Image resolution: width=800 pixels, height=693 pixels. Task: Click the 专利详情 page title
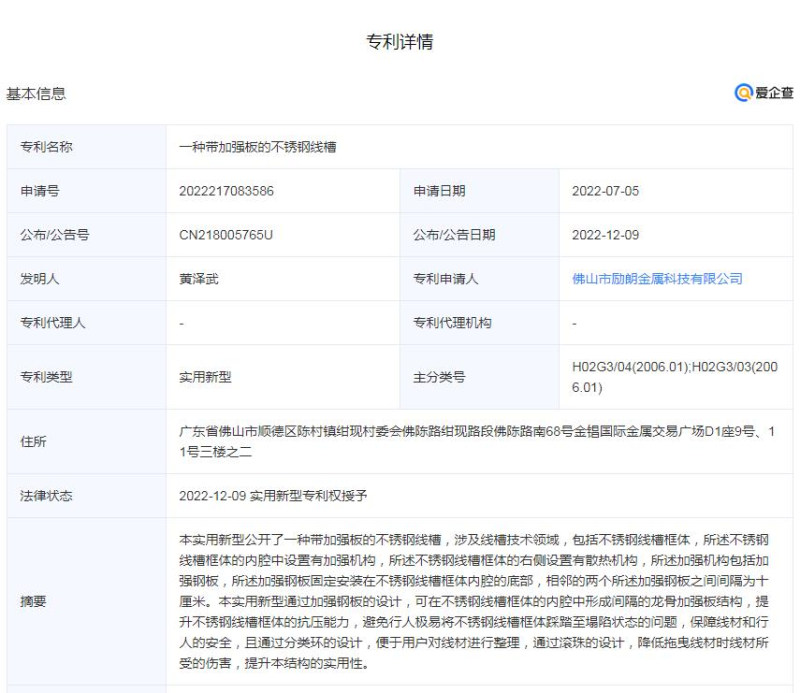tap(400, 42)
